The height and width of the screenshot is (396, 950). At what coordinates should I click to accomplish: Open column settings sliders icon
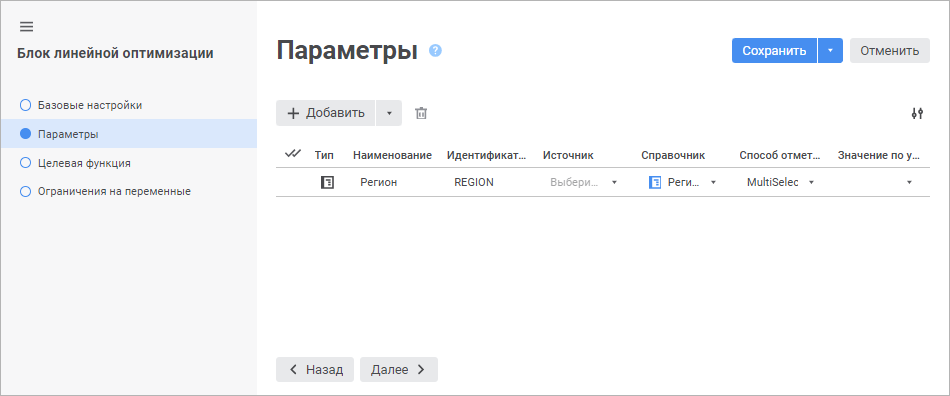pyautogui.click(x=917, y=113)
